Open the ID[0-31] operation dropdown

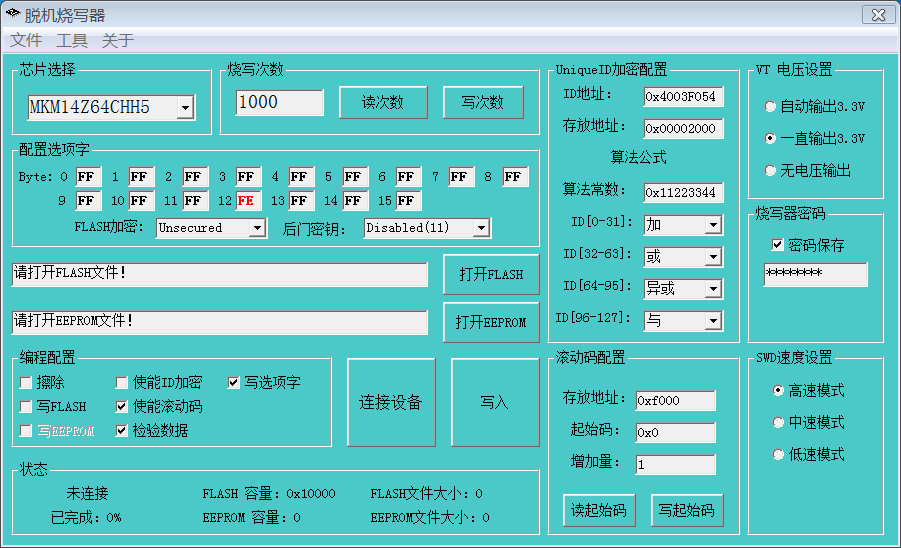tap(713, 225)
